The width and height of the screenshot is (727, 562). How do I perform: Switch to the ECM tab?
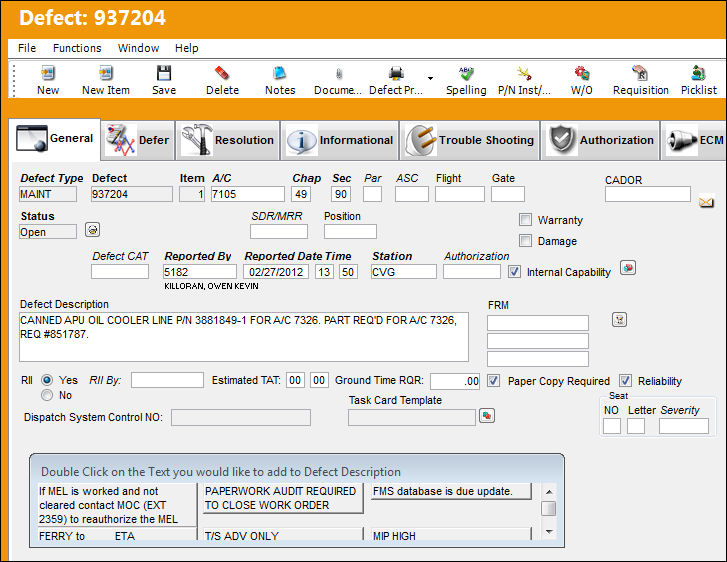click(694, 140)
